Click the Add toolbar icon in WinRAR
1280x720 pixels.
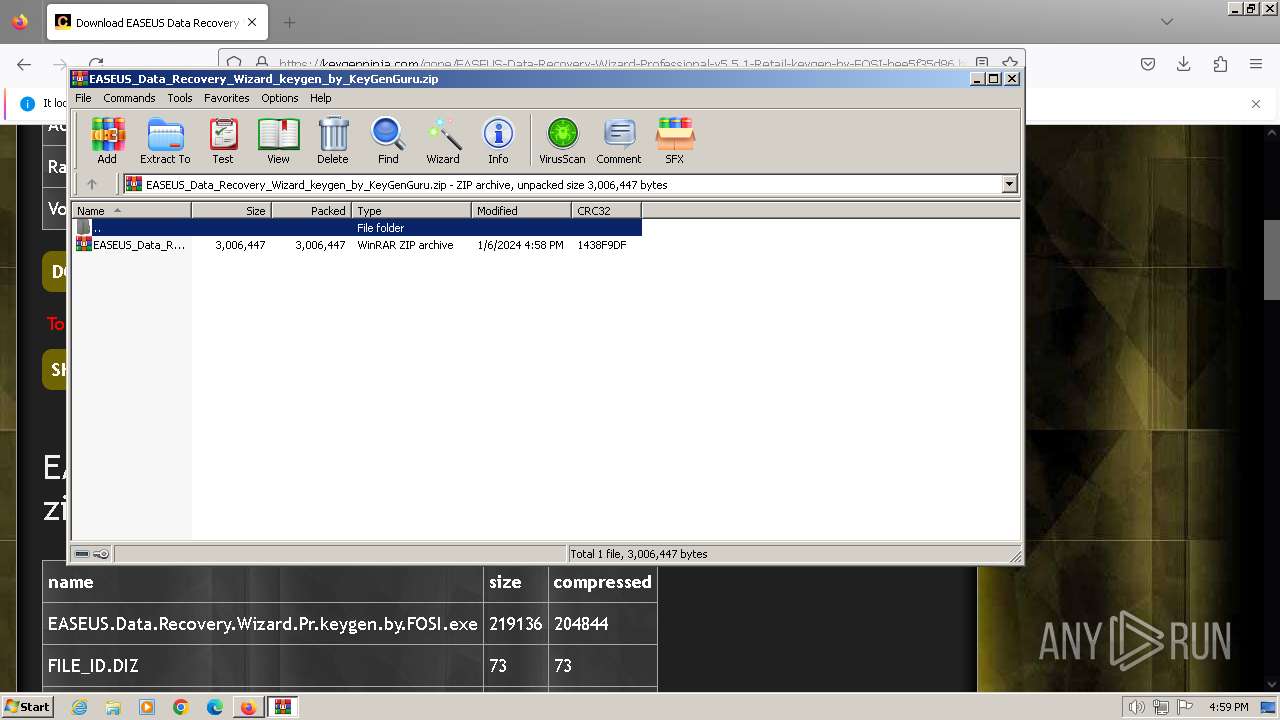click(x=107, y=140)
